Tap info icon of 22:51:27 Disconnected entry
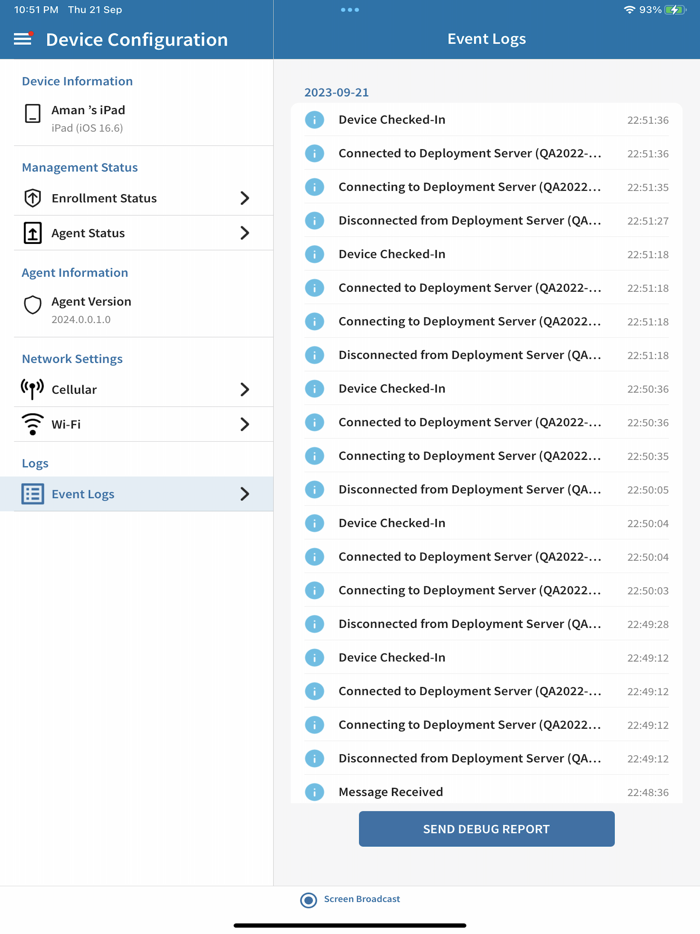The width and height of the screenshot is (700, 934). [315, 220]
